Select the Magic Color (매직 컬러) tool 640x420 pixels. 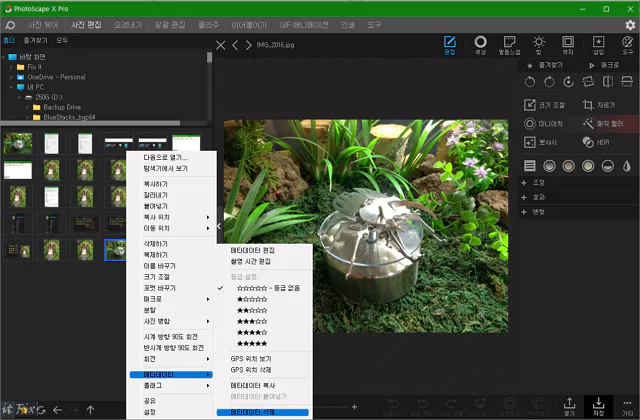pos(603,124)
